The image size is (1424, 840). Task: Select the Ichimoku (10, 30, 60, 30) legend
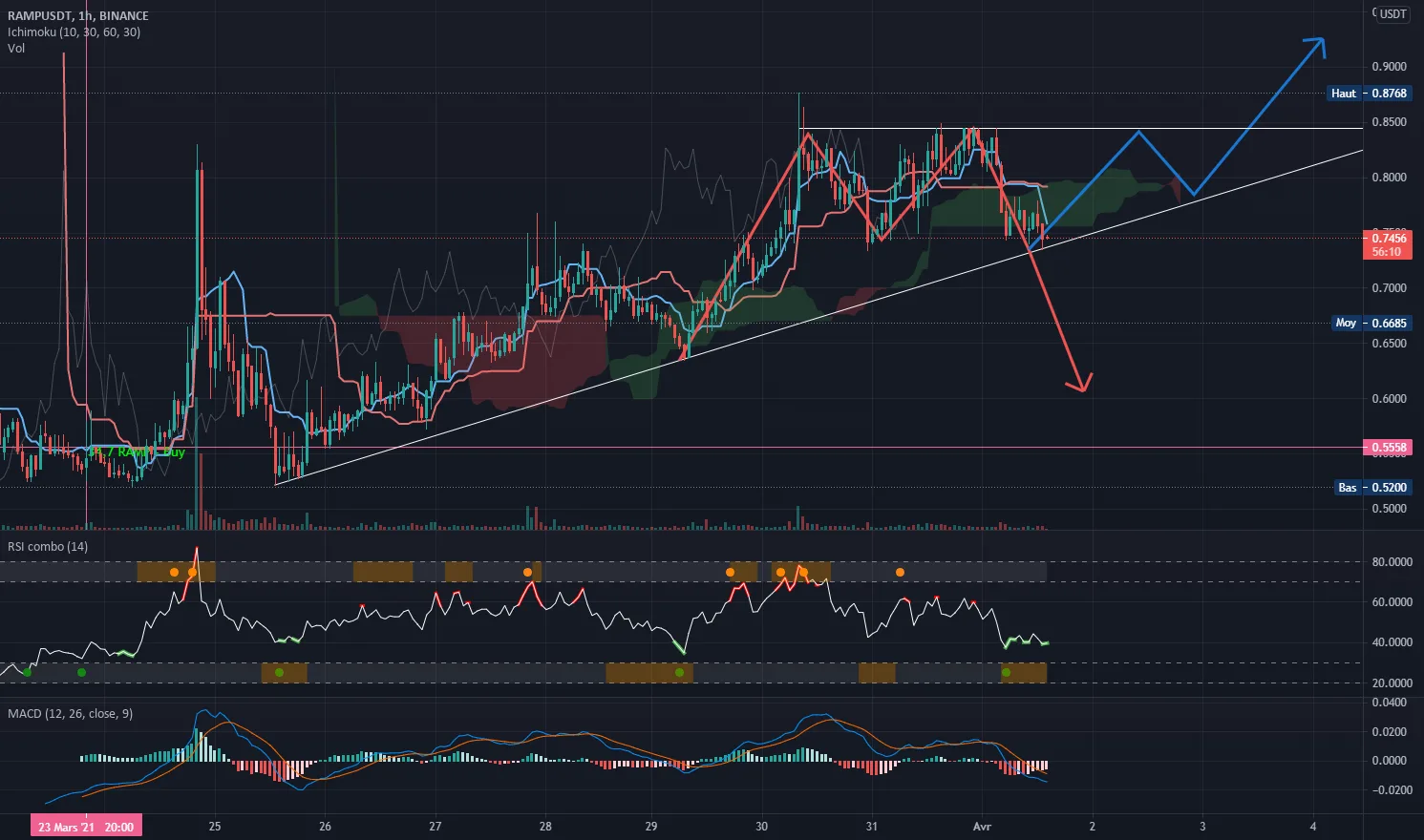74,32
